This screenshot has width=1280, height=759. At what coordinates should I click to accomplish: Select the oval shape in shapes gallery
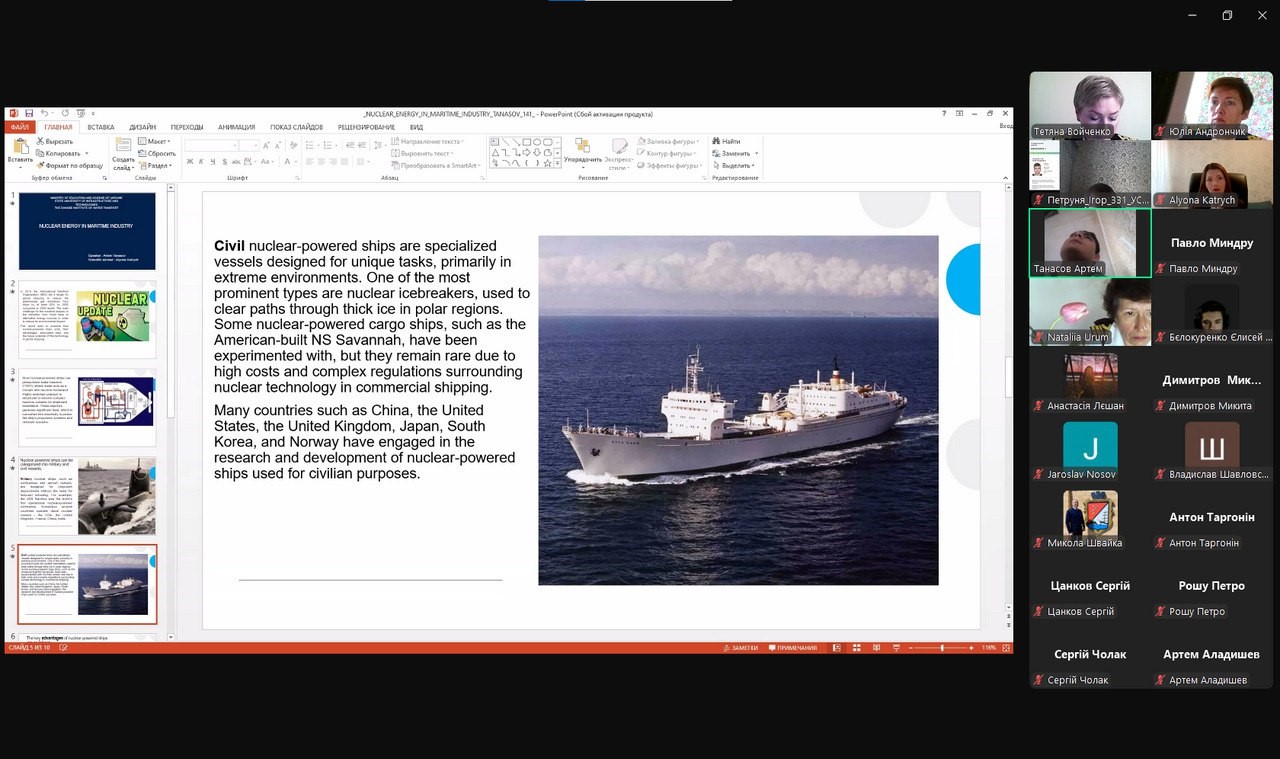click(538, 142)
